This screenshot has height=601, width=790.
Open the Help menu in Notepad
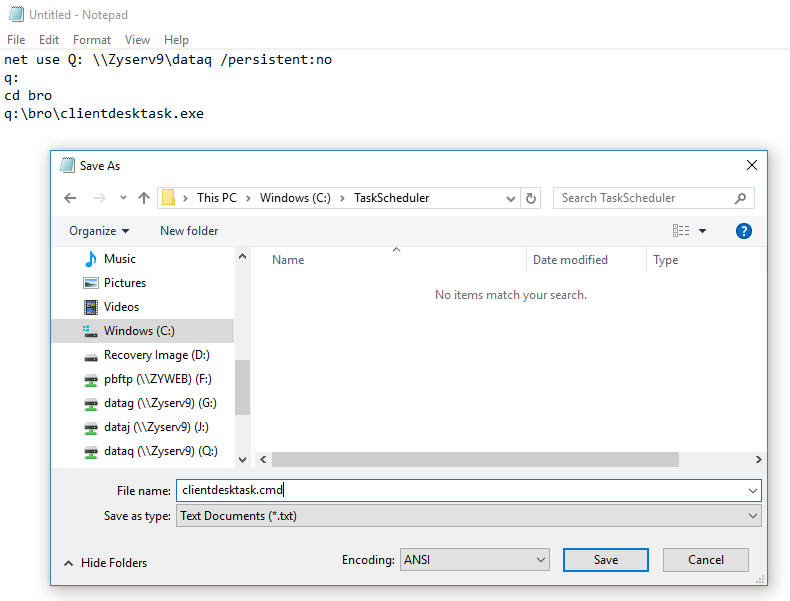pyautogui.click(x=176, y=40)
